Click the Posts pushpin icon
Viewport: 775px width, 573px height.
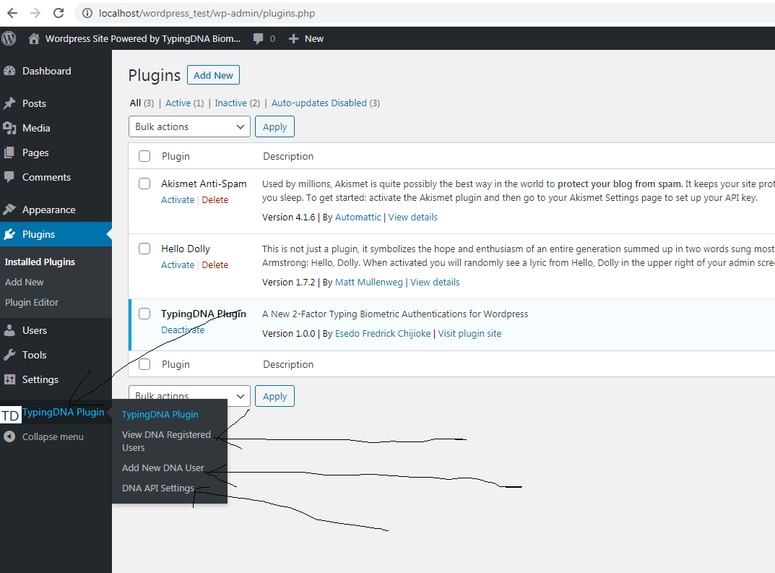tap(9, 103)
